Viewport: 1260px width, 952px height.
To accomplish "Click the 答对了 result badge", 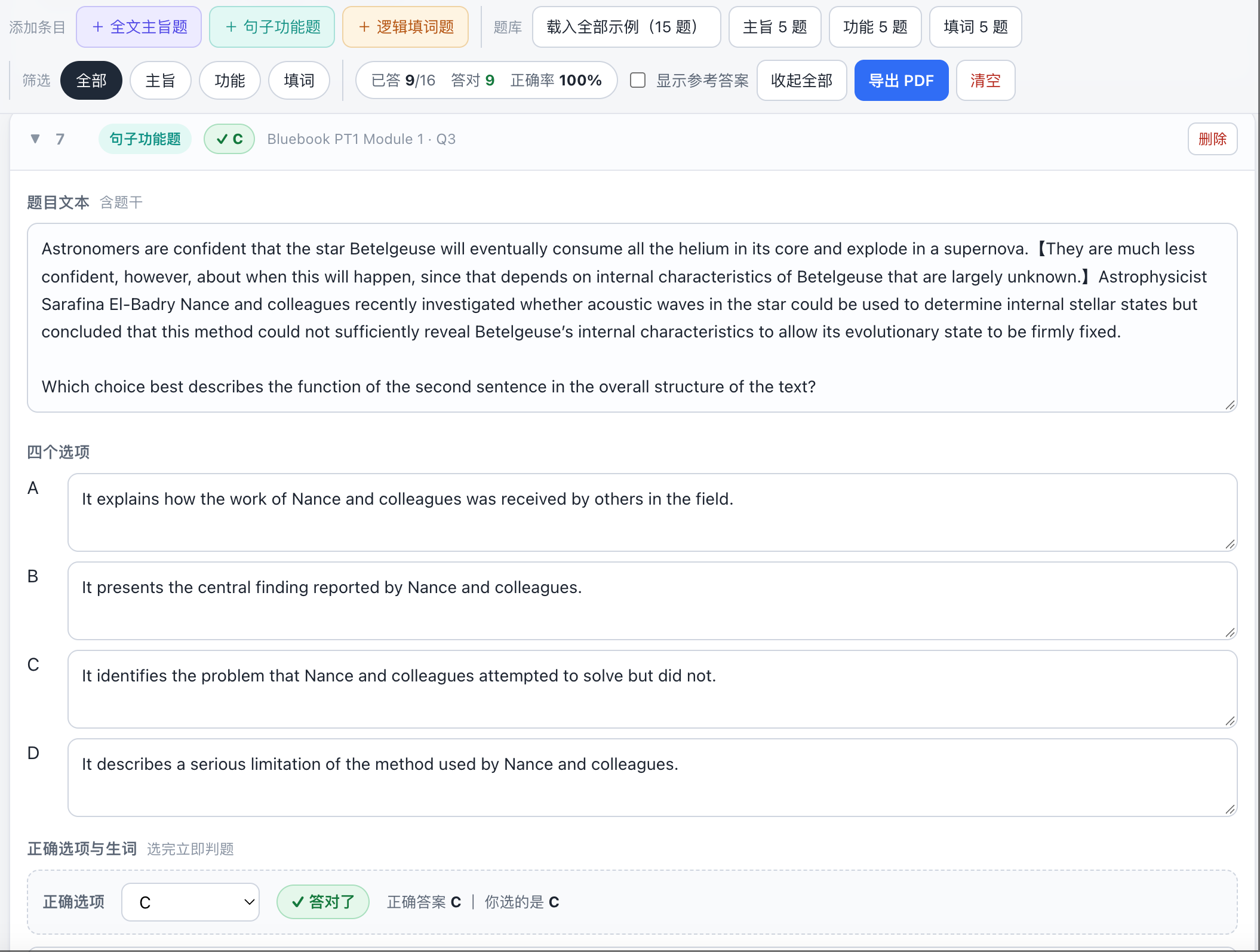I will point(323,902).
